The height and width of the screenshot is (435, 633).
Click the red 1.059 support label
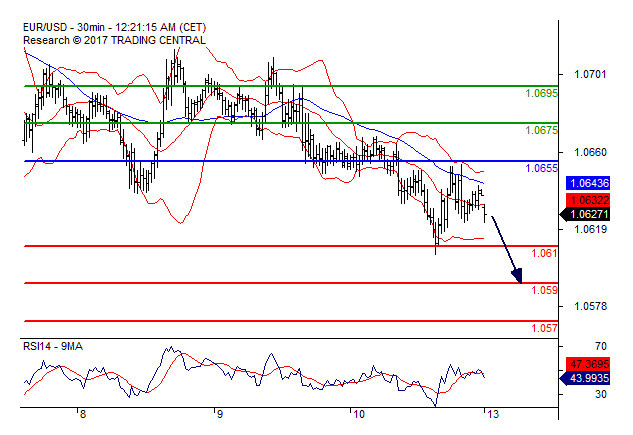tap(544, 290)
